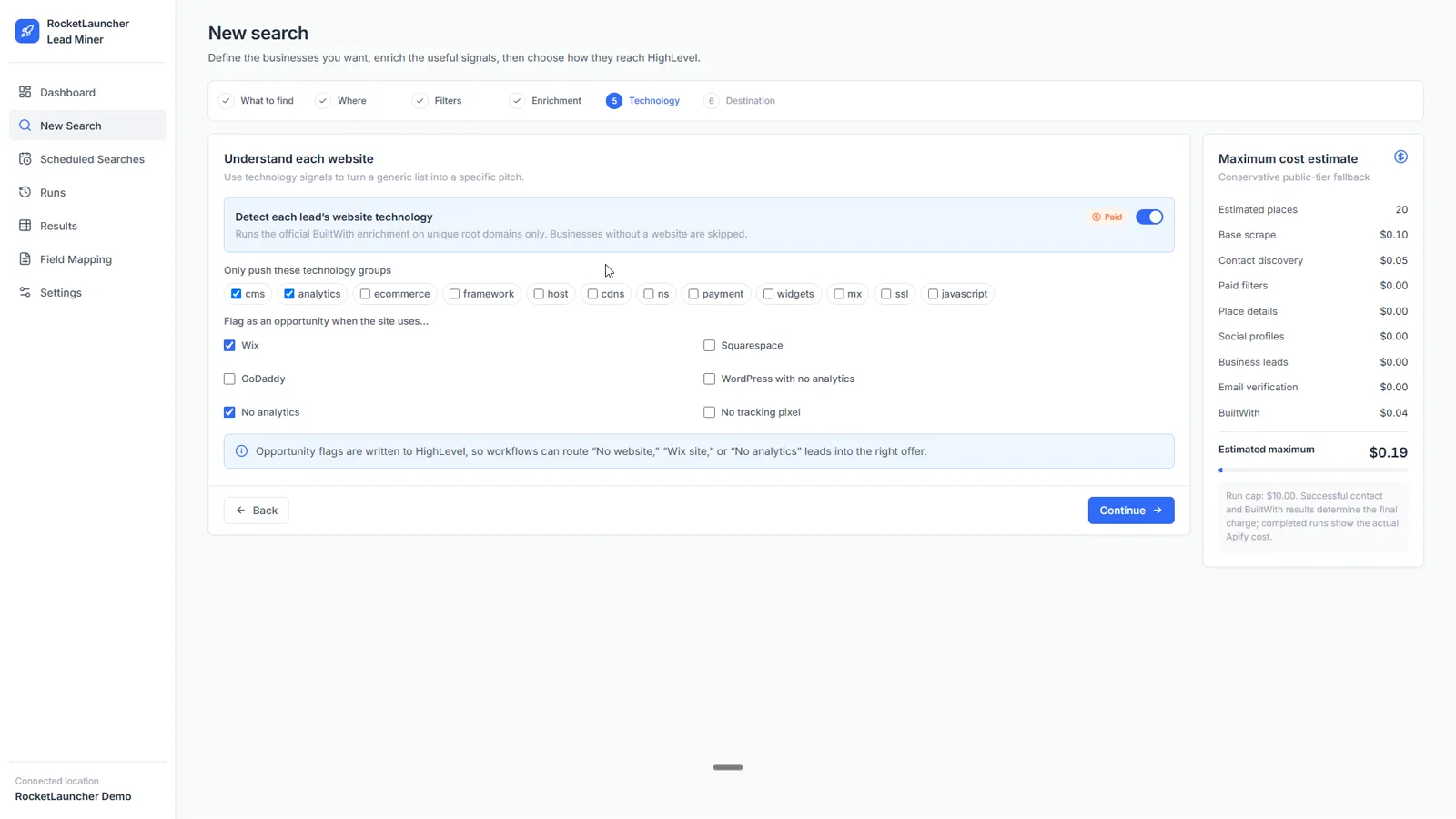Click the RocketLauncher rocket logo icon
The height and width of the screenshot is (819, 1456).
(x=27, y=31)
